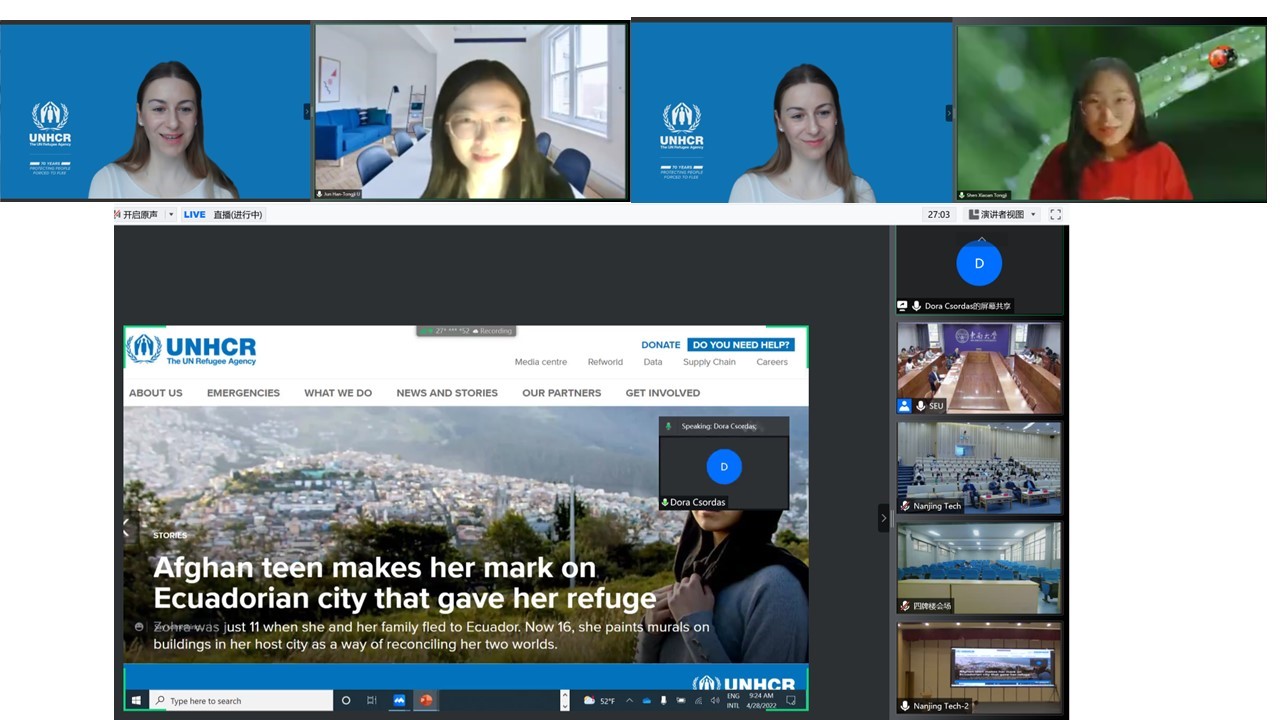1280x720 pixels.
Task: Select the 四牌楼会场 participant video tile
Action: click(979, 568)
